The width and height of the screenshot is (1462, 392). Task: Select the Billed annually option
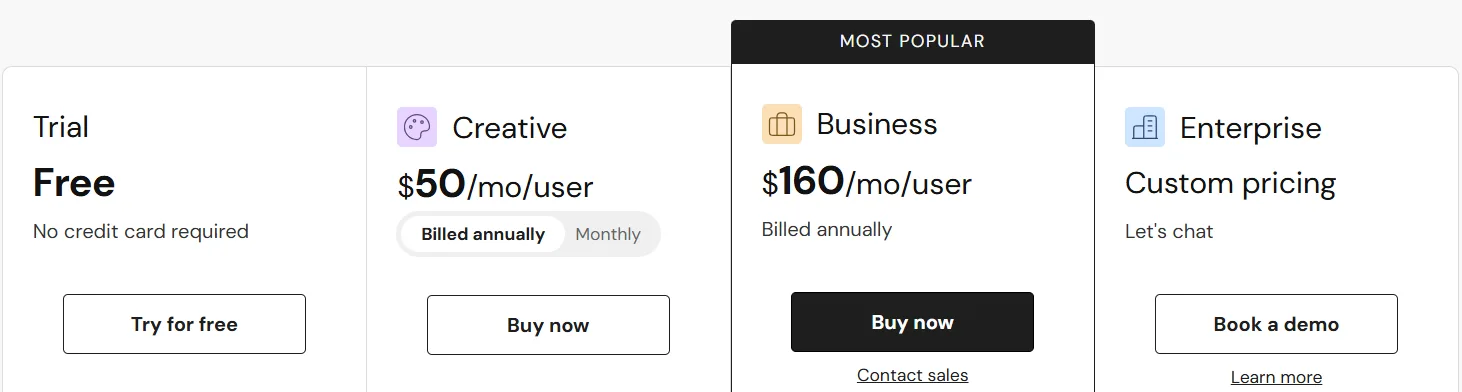click(x=483, y=234)
